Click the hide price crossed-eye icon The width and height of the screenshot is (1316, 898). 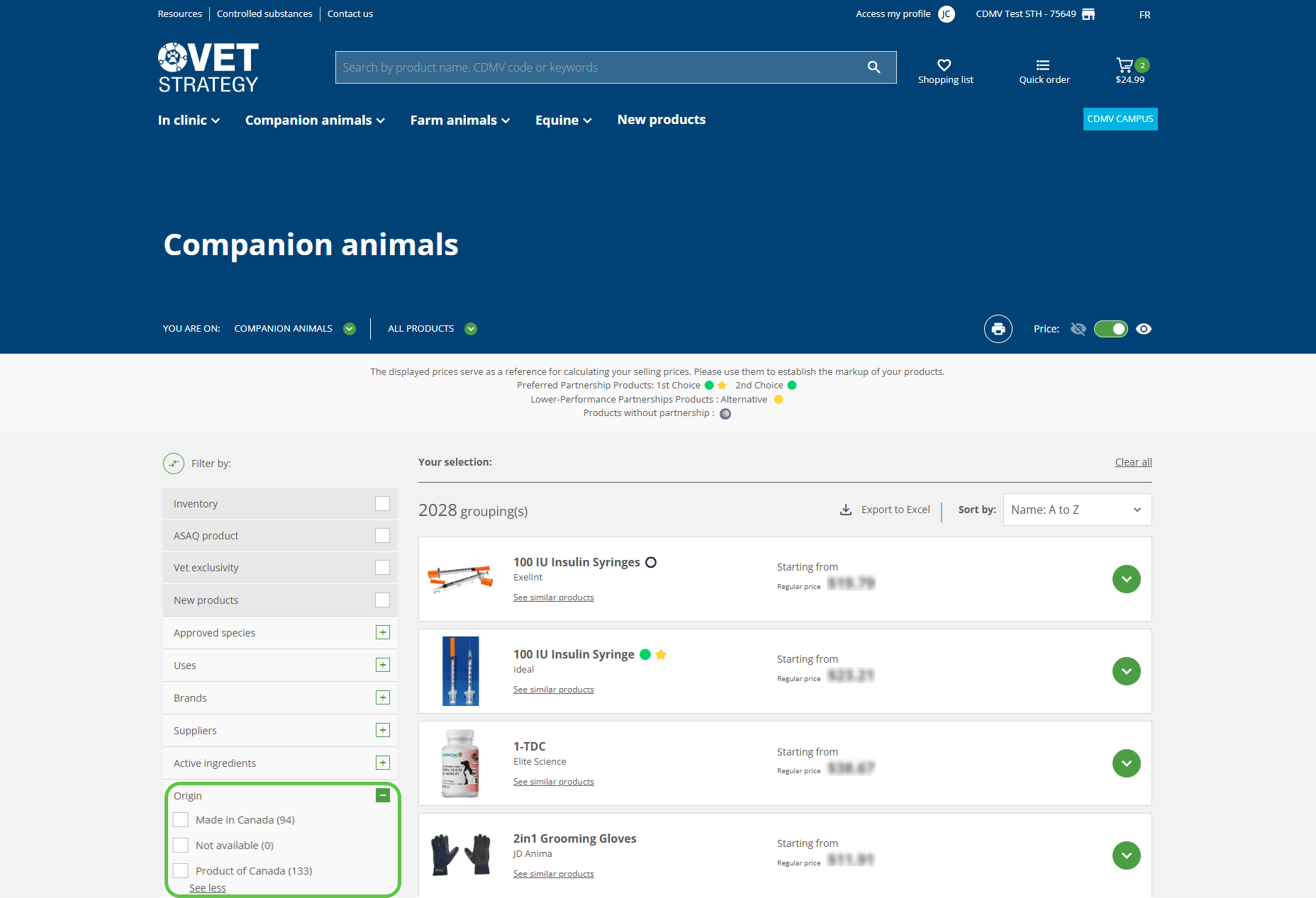[x=1078, y=329]
